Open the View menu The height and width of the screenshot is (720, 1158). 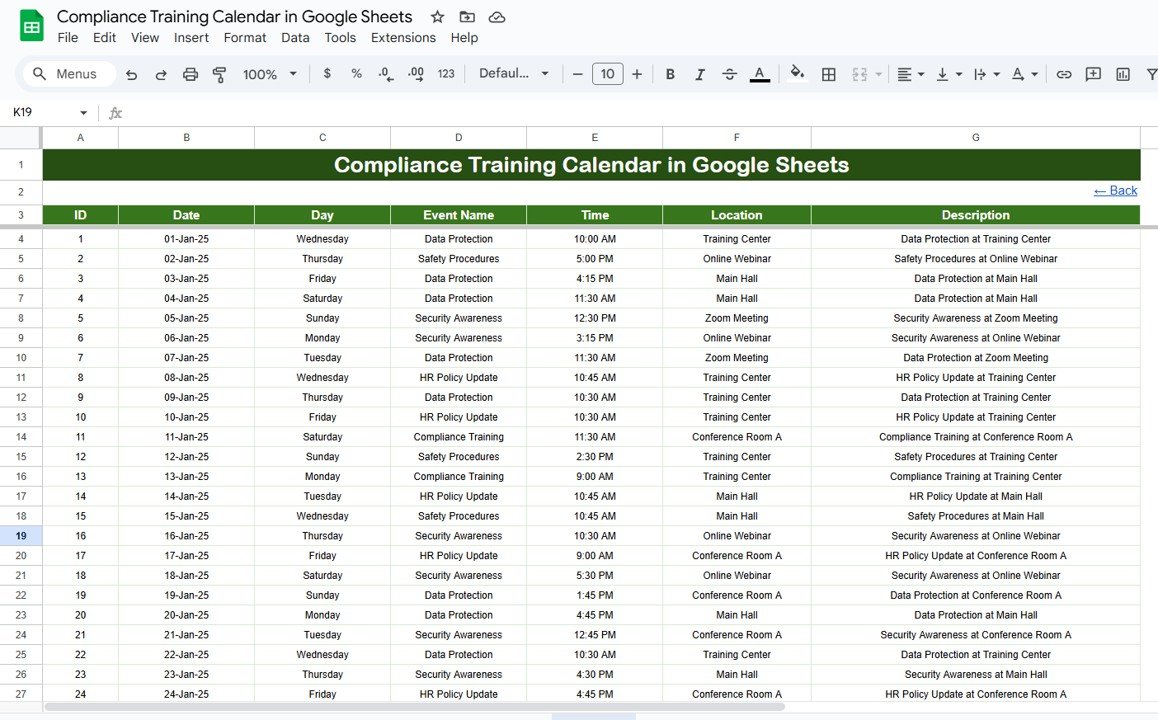tap(145, 38)
